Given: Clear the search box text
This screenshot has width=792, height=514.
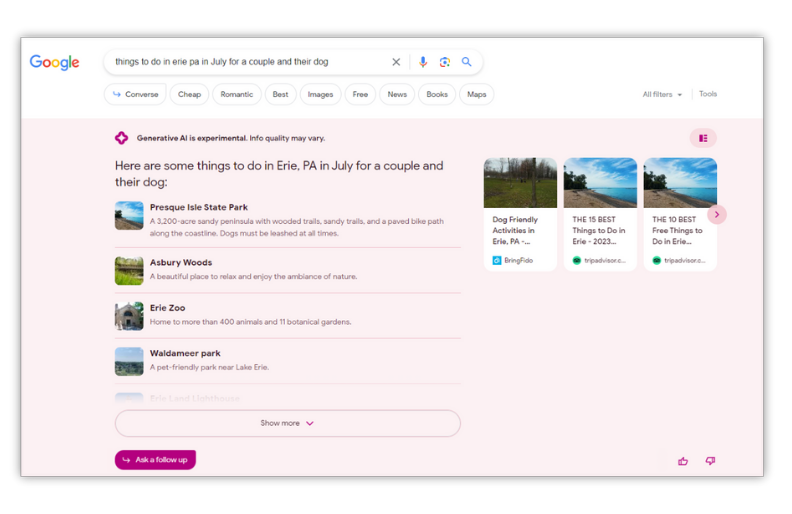Looking at the screenshot, I should point(396,62).
